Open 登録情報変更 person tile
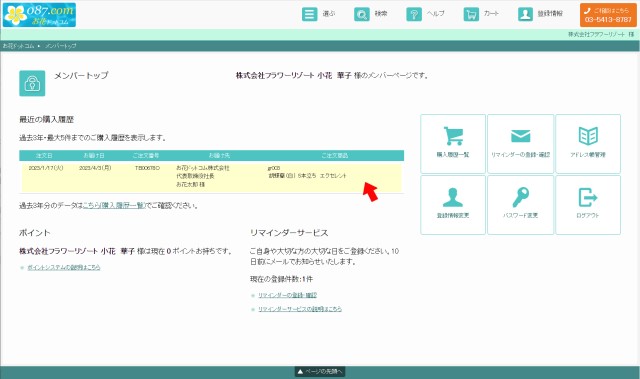 (453, 205)
